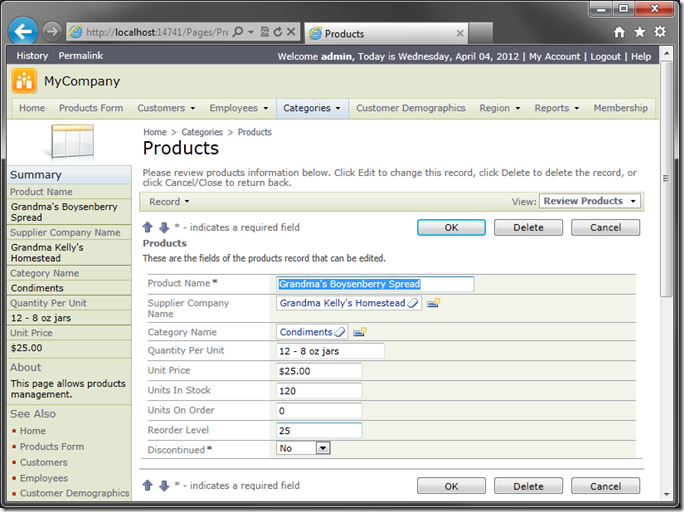
Task: Open the View Review Products dropdown
Action: point(590,201)
